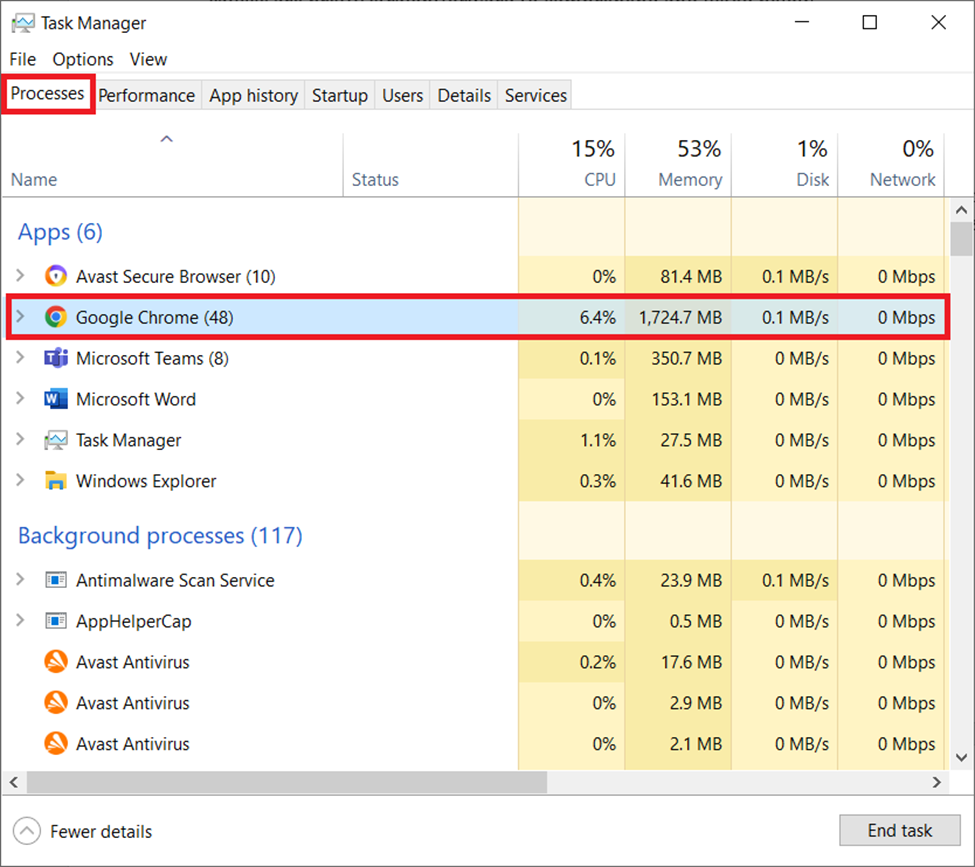Click the horizontal scrollbar right arrow
Screen dimensions: 975x867
(937, 782)
